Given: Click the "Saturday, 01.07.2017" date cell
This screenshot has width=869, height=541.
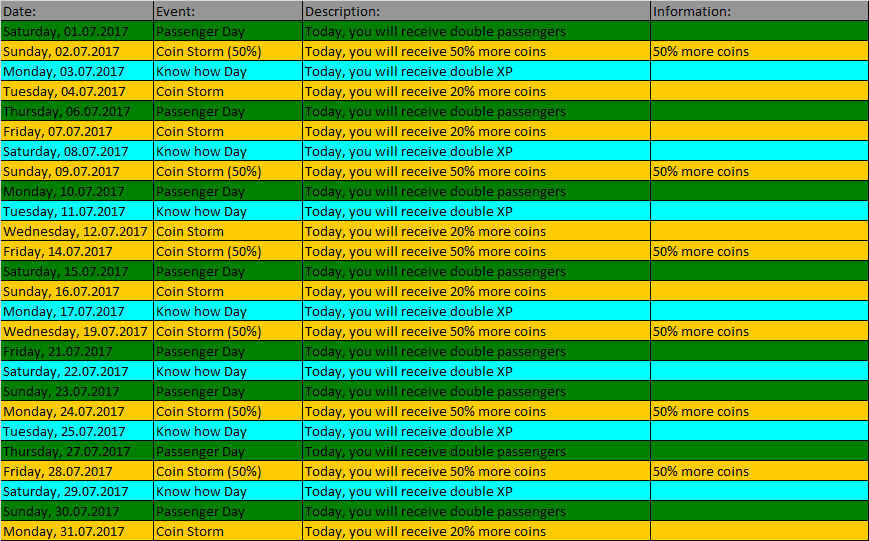Looking at the screenshot, I should [77, 32].
